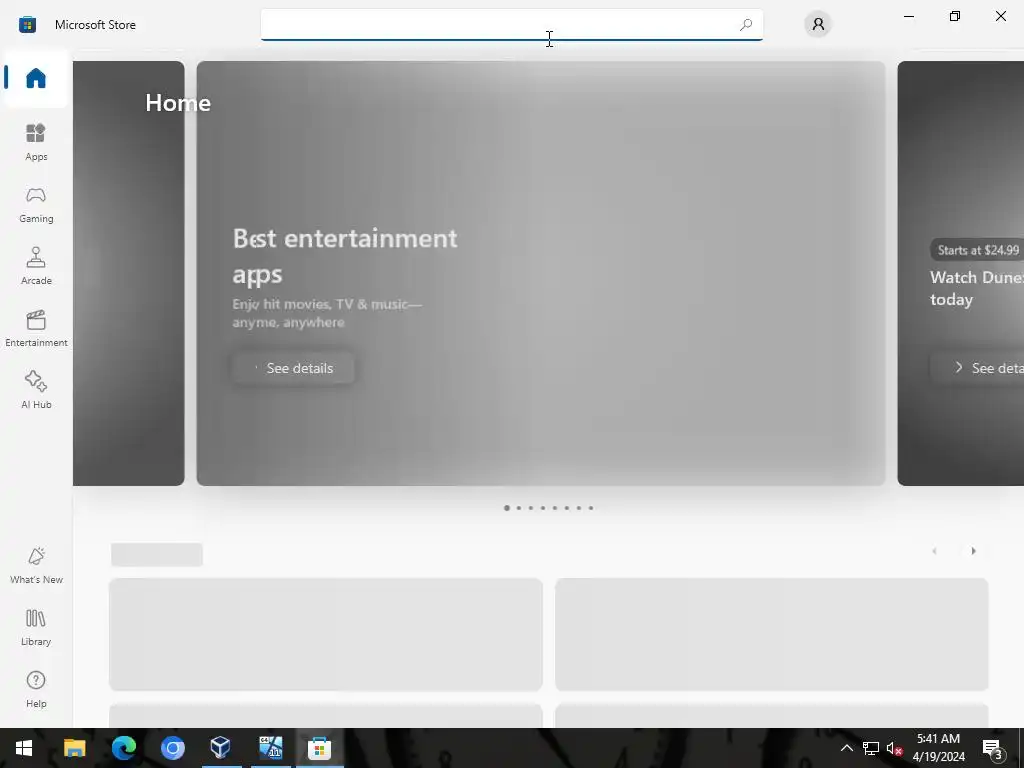Open What's New in sidebar
The height and width of the screenshot is (768, 1024).
36,566
